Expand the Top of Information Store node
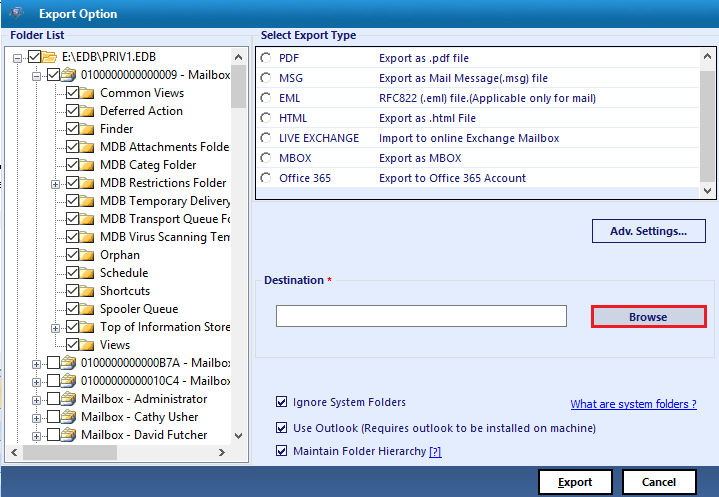 (55, 328)
